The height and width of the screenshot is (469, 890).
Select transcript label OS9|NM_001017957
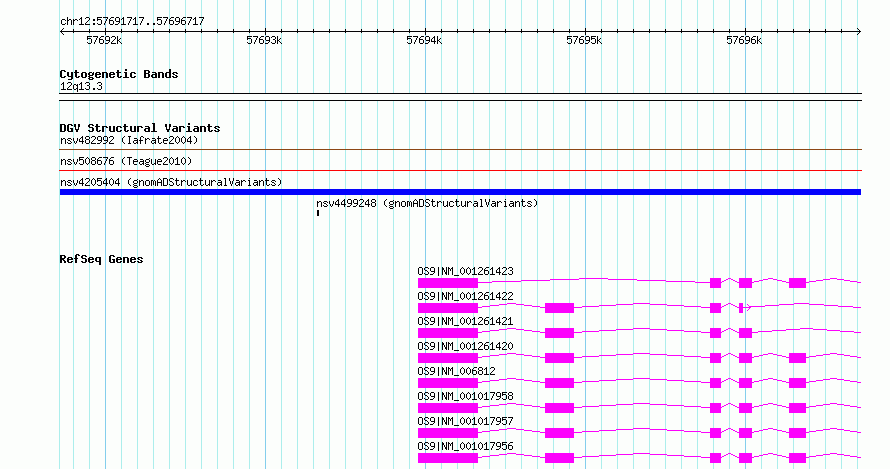coord(465,421)
